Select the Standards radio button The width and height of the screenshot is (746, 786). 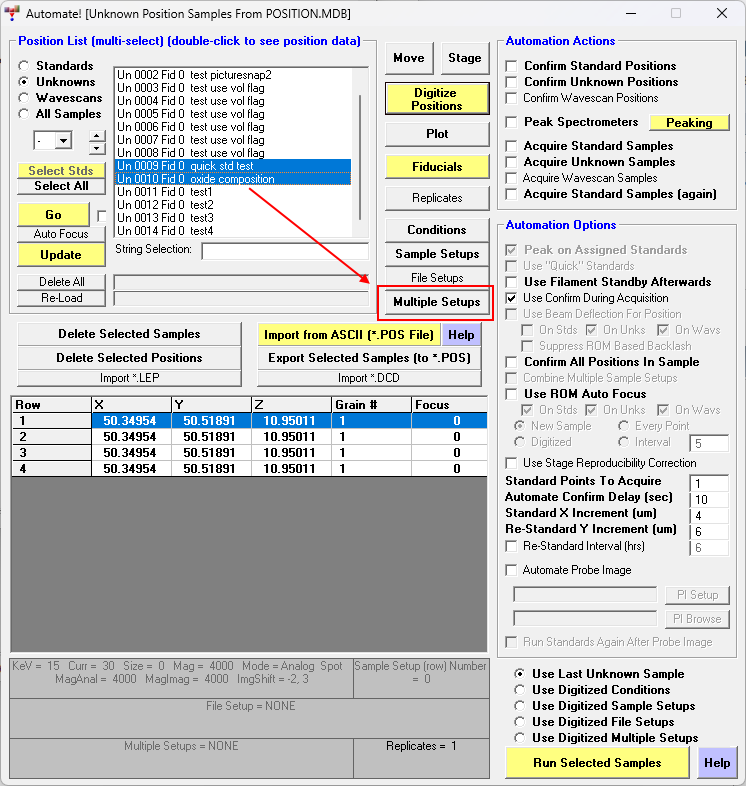(x=24, y=66)
